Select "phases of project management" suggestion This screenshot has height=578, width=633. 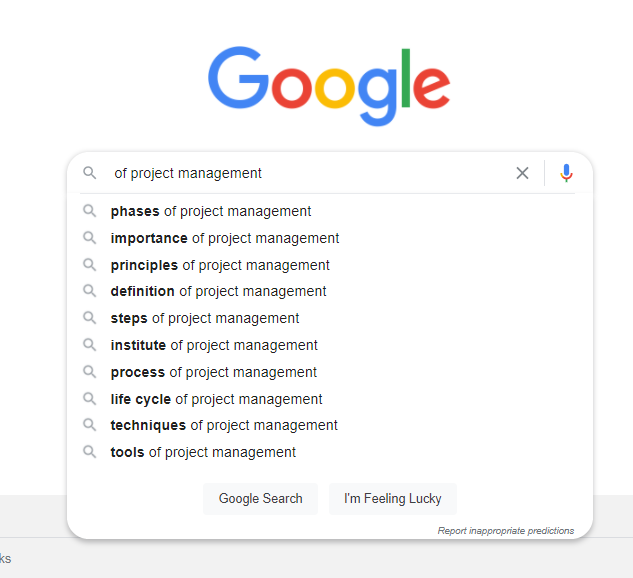[x=211, y=211]
